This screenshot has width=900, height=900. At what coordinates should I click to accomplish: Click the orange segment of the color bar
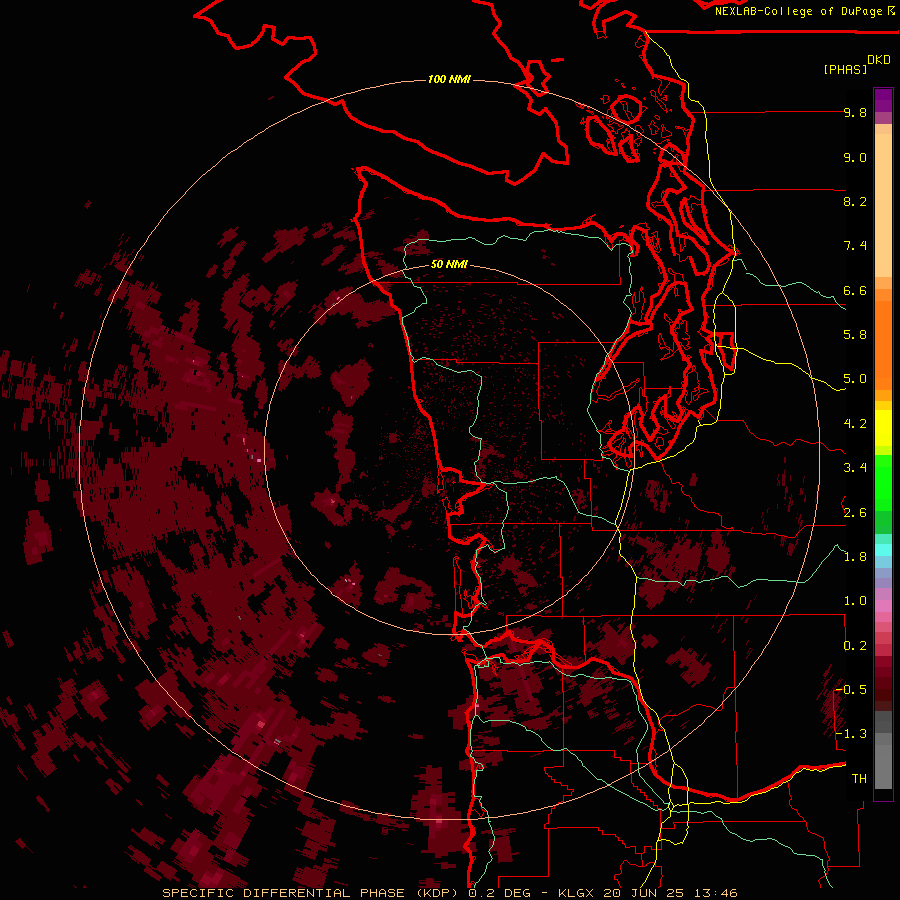point(883,344)
